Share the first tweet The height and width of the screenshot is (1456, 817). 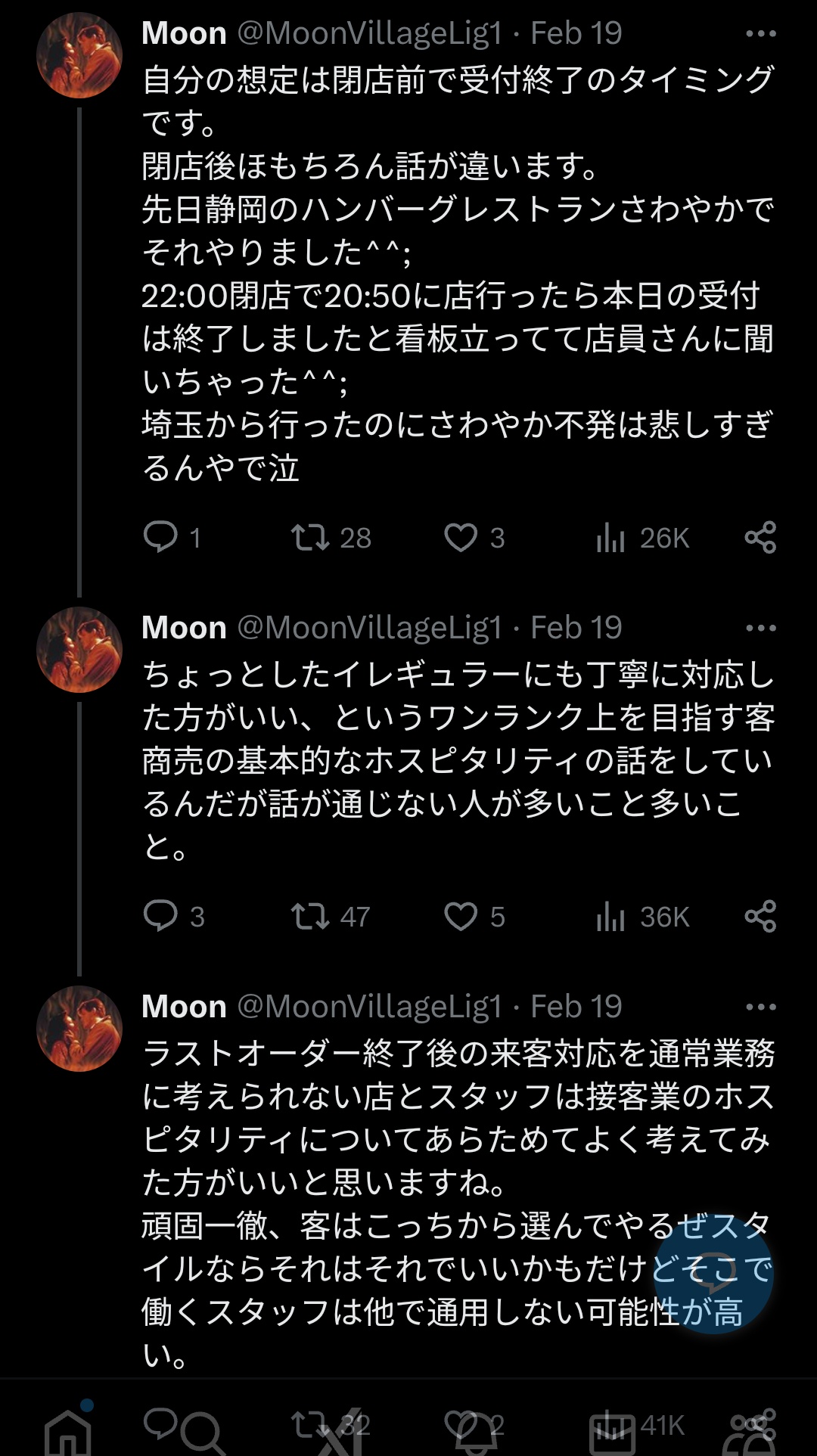pyautogui.click(x=760, y=537)
